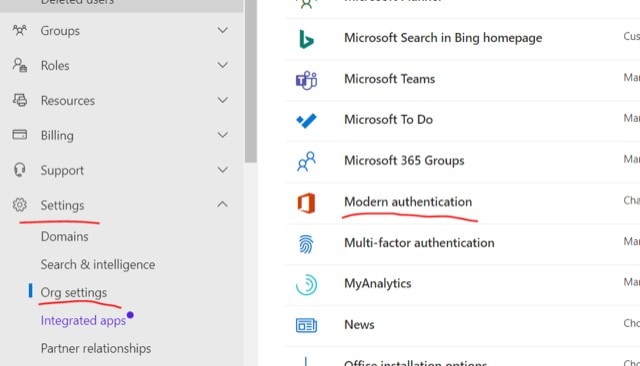The width and height of the screenshot is (640, 366).
Task: Open the Roles navigation item
Action: (x=55, y=66)
